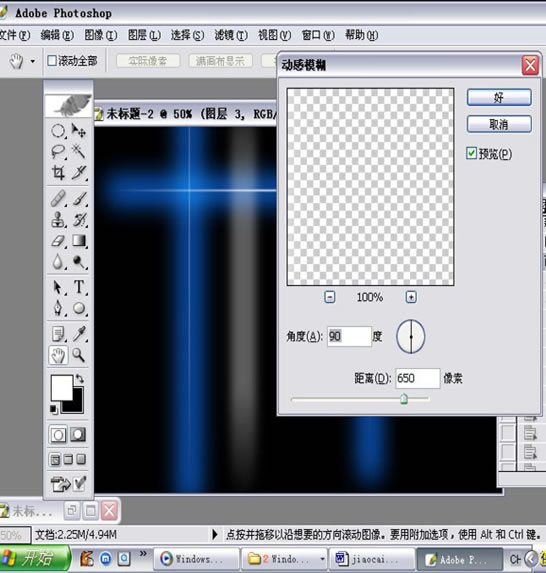Set angle using the angle dial
This screenshot has height=573, width=546.
(x=411, y=337)
